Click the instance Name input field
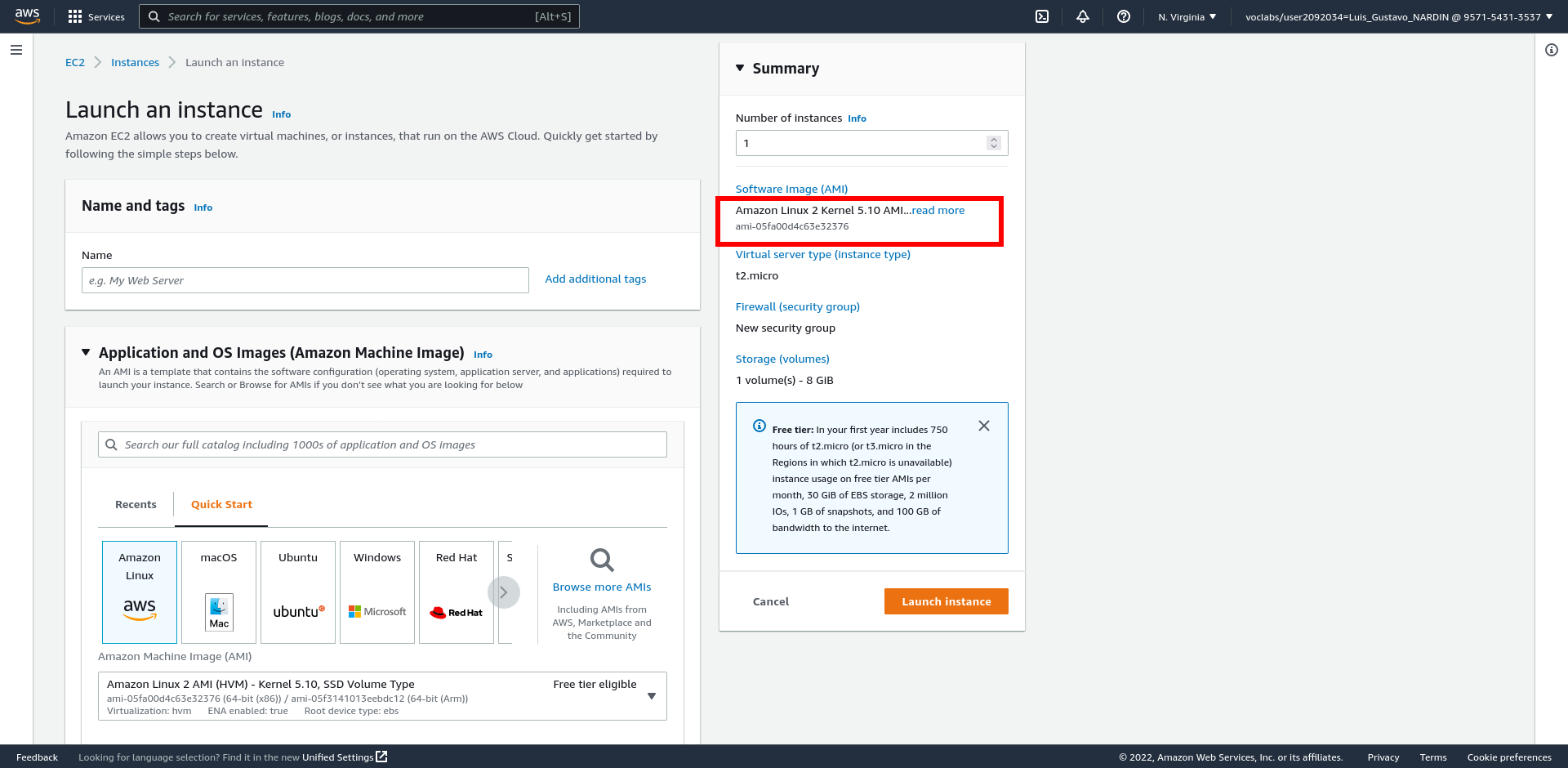1568x768 pixels. (x=305, y=280)
